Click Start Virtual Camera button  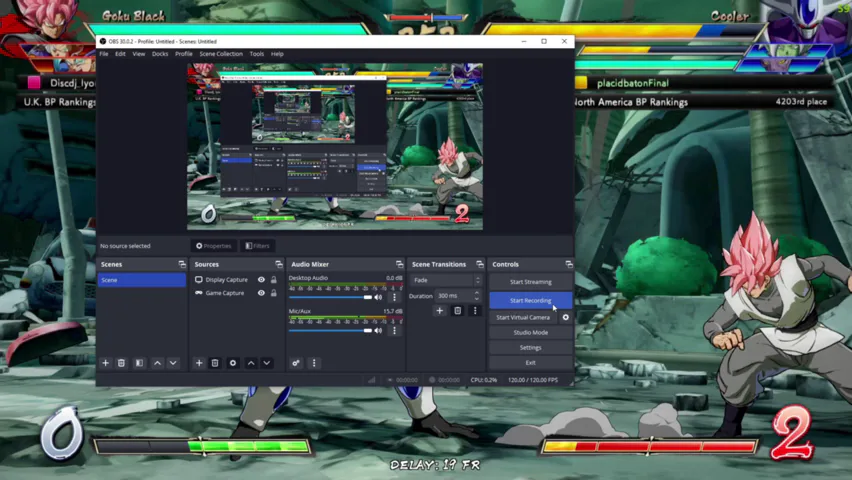click(x=523, y=317)
